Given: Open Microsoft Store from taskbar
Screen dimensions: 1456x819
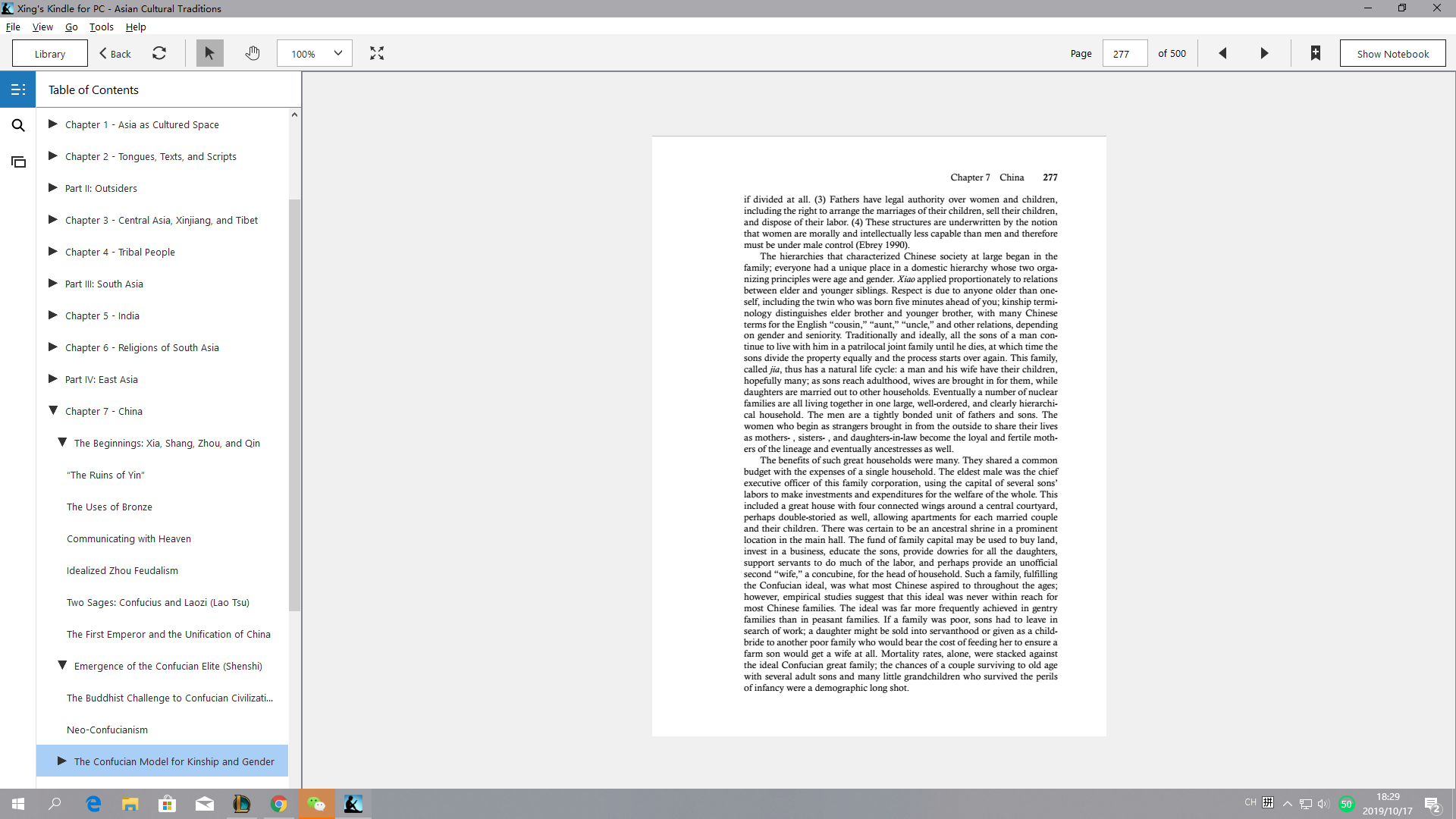Looking at the screenshot, I should pyautogui.click(x=168, y=804).
